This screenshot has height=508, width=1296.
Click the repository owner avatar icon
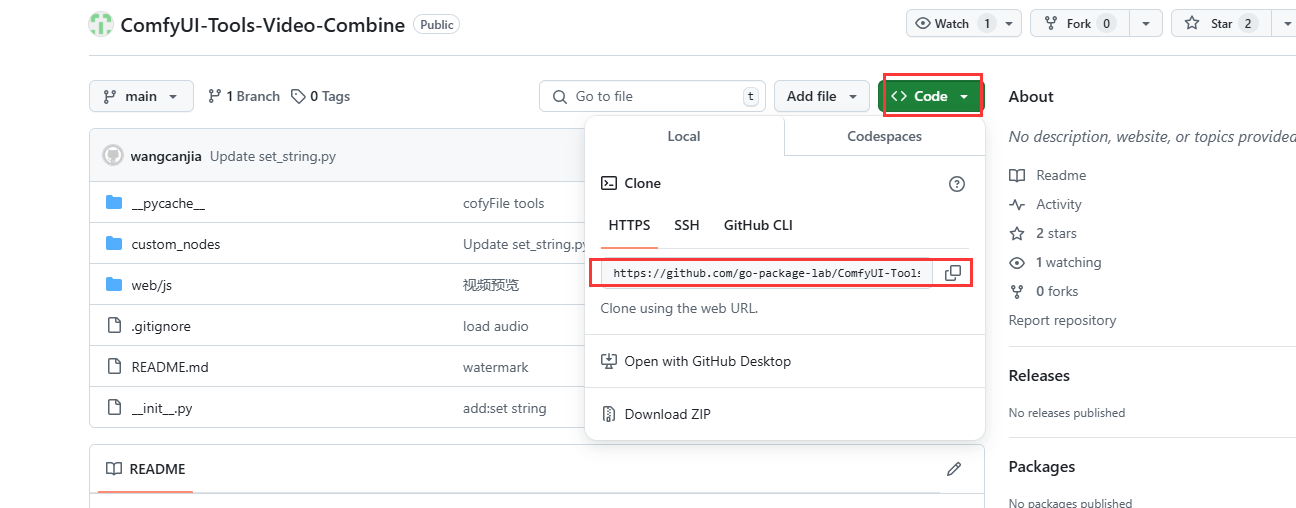(101, 24)
